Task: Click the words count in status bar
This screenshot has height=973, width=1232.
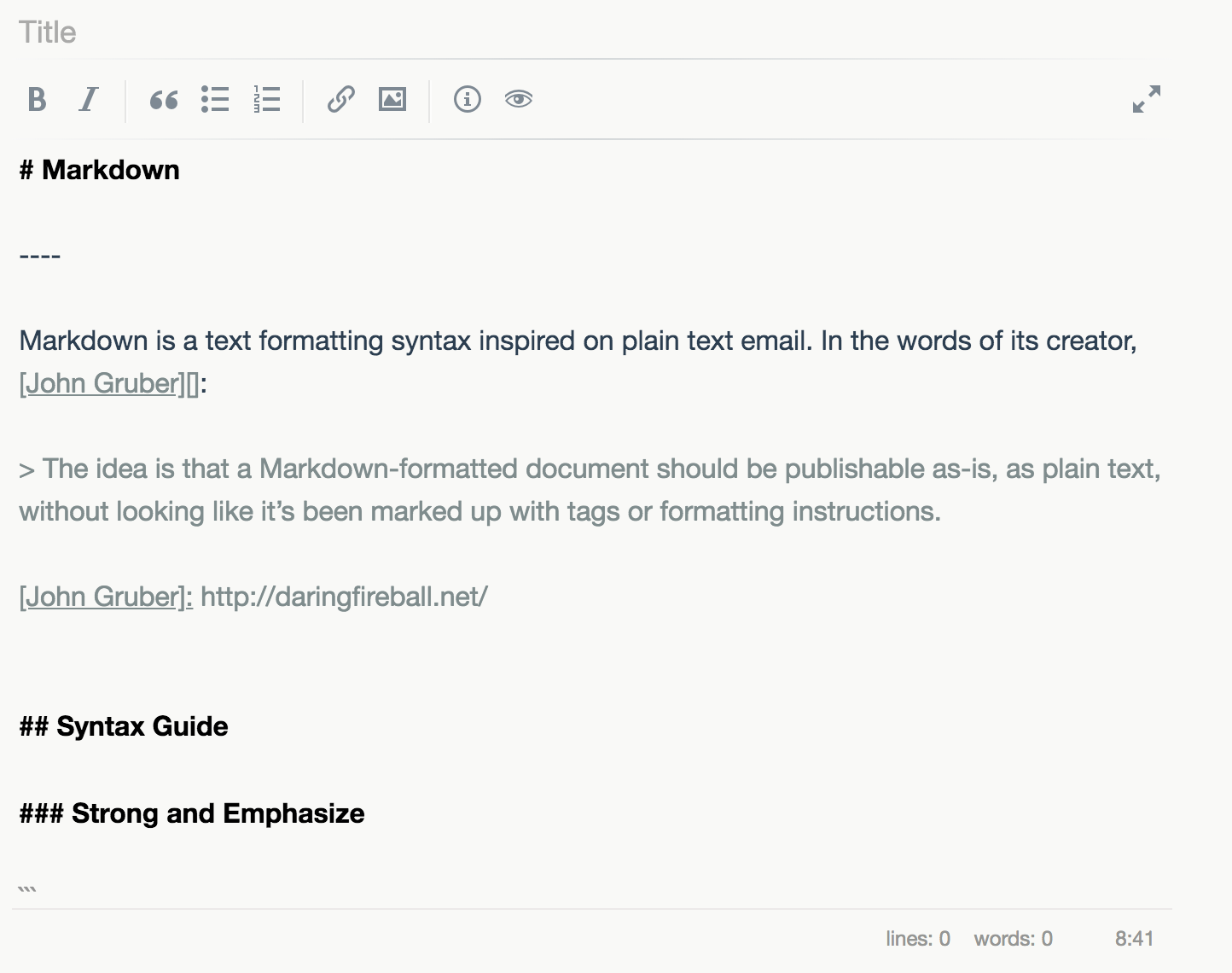Action: pyautogui.click(x=1013, y=940)
